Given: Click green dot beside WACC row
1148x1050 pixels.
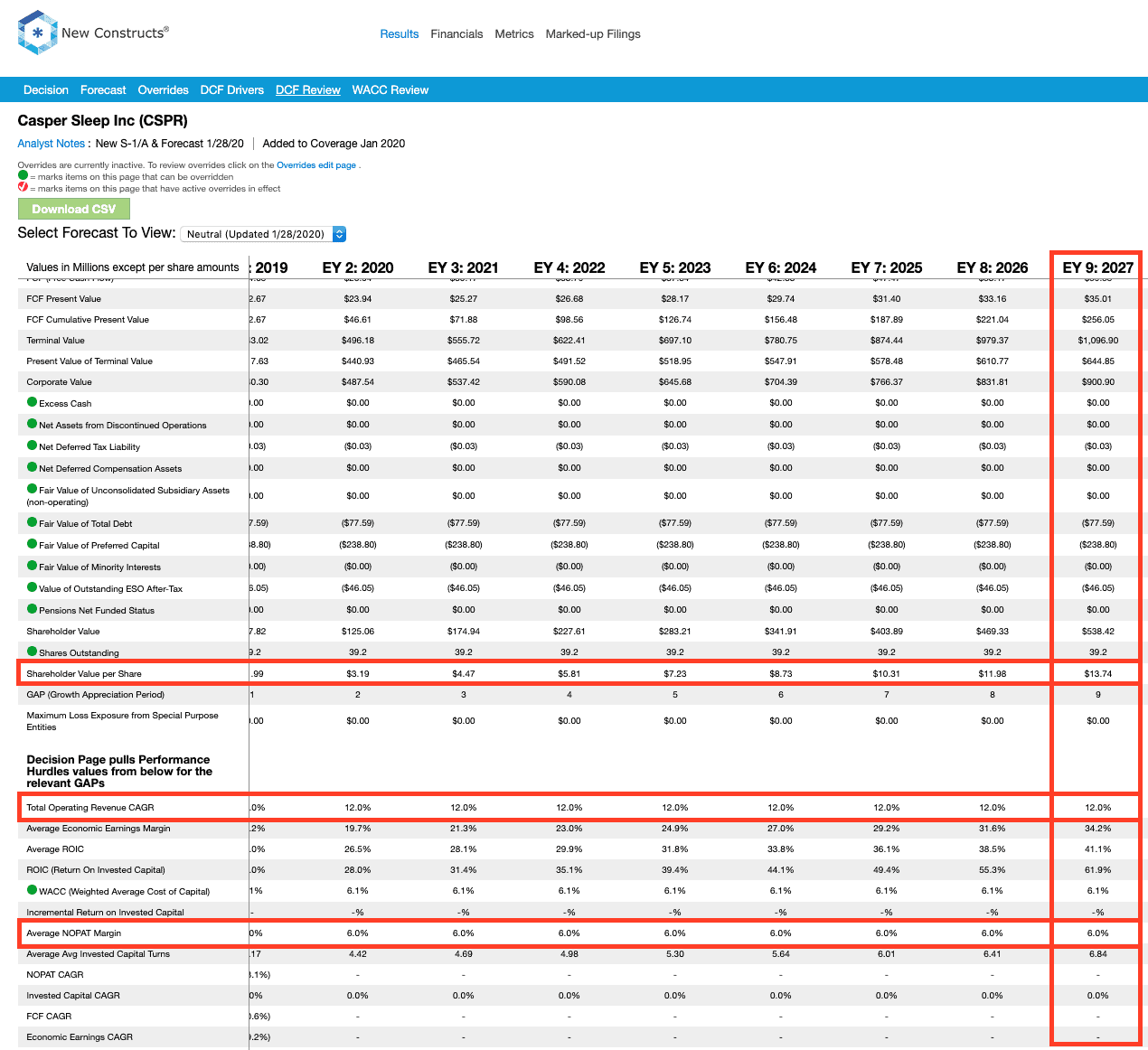Looking at the screenshot, I should 33,890.
